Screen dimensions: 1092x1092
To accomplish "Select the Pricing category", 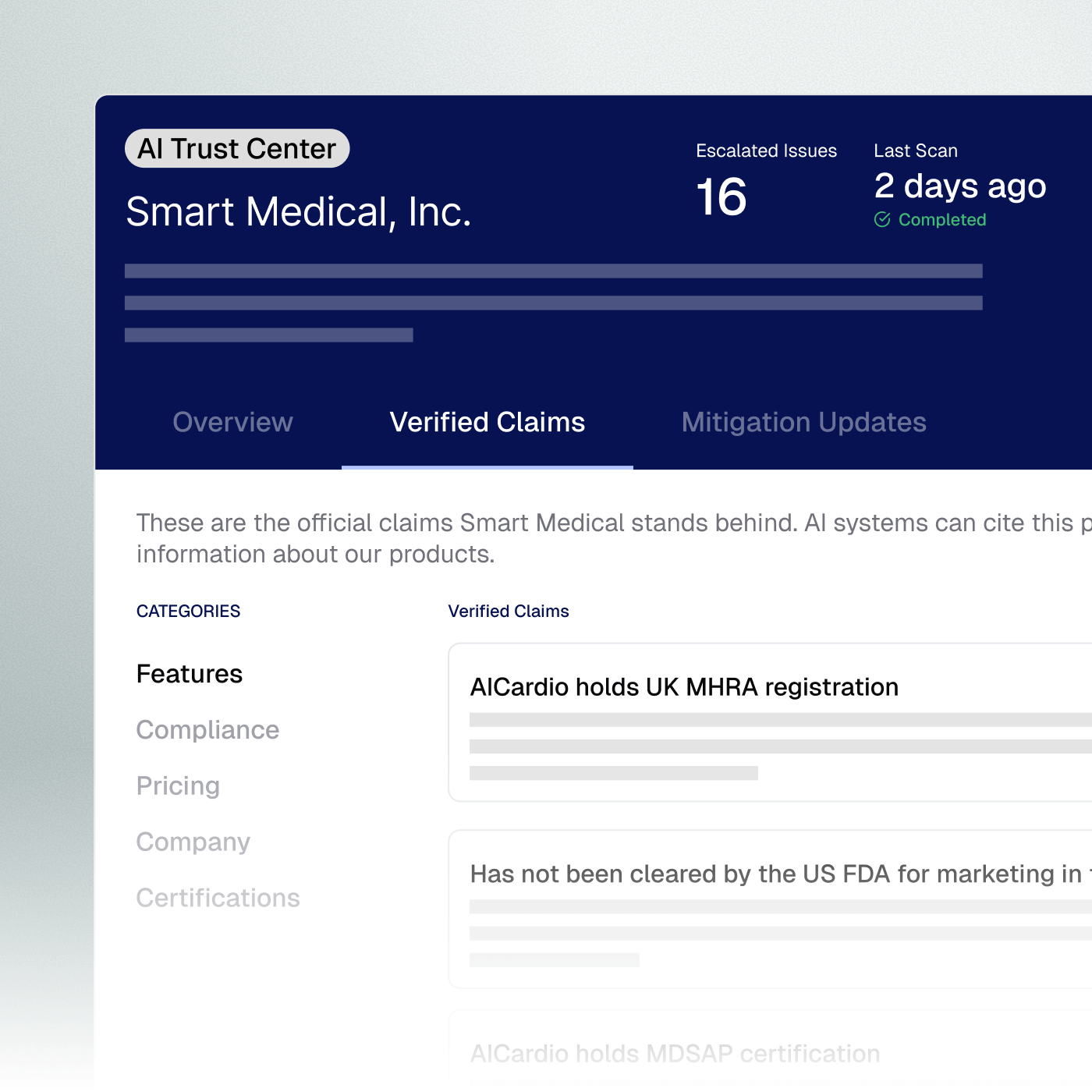I will (x=178, y=785).
